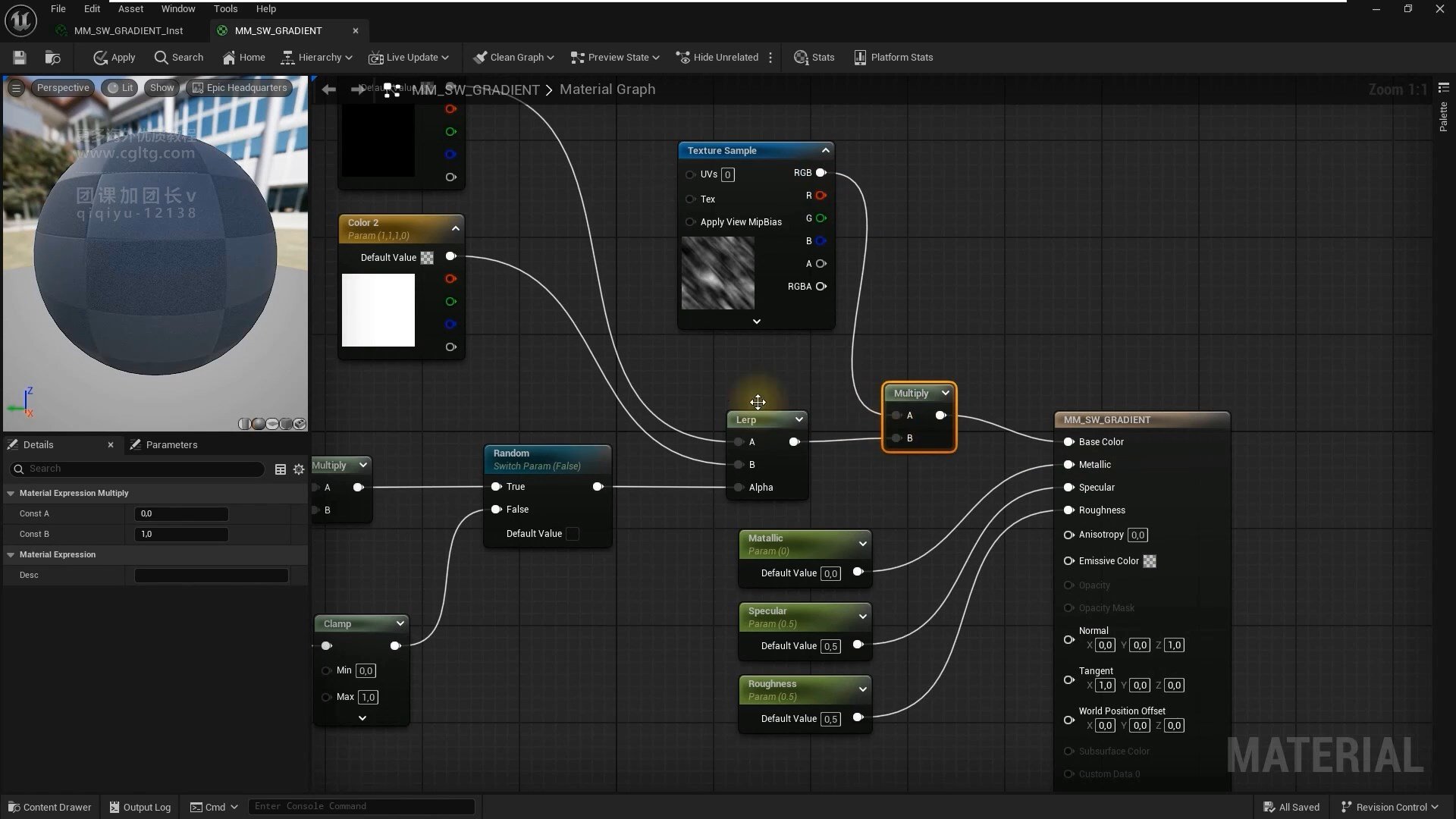Toggle the Lit view mode button

tap(120, 88)
